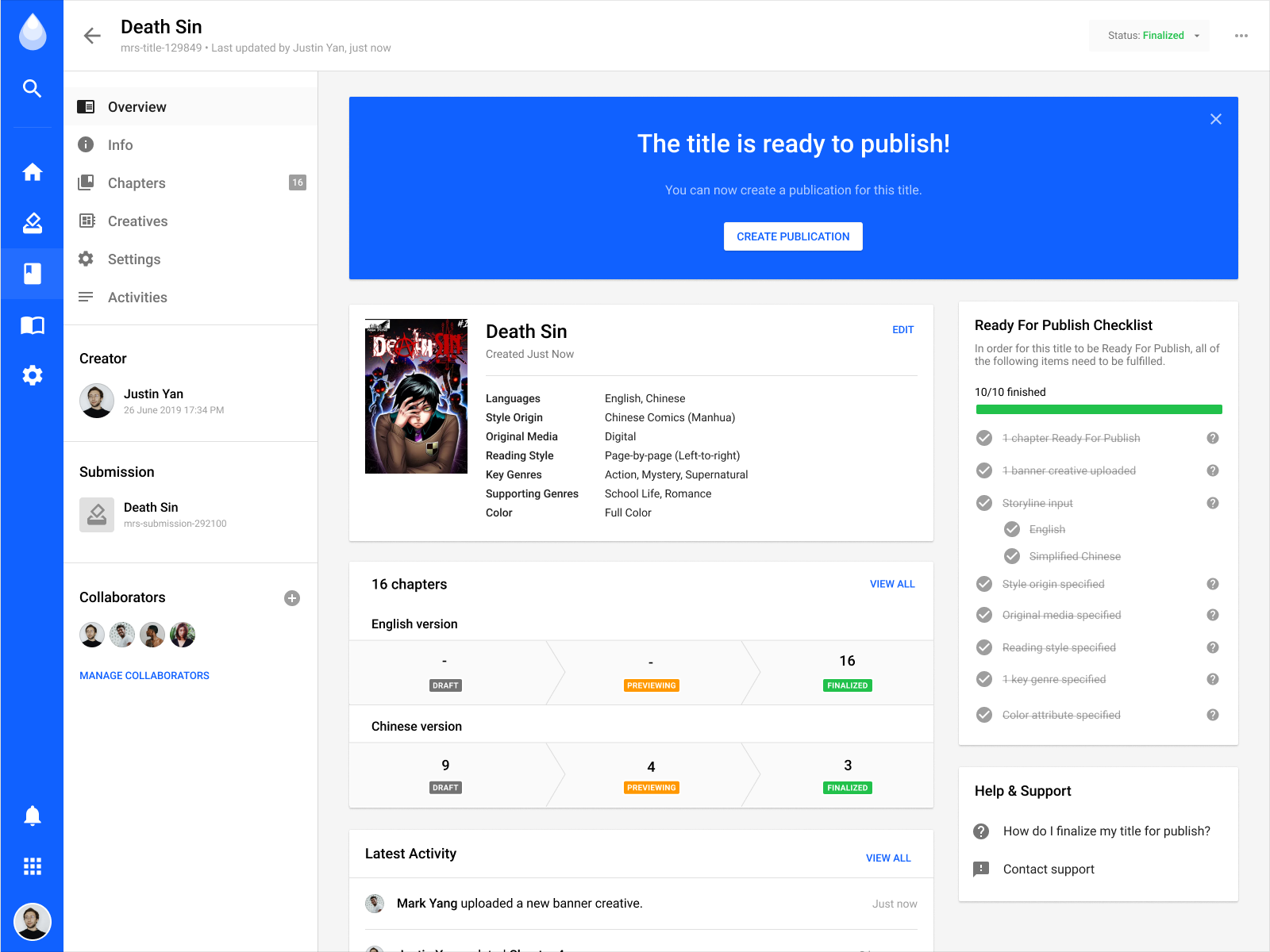Click the back arrow beside Death Sin
The image size is (1270, 952).
92,36
